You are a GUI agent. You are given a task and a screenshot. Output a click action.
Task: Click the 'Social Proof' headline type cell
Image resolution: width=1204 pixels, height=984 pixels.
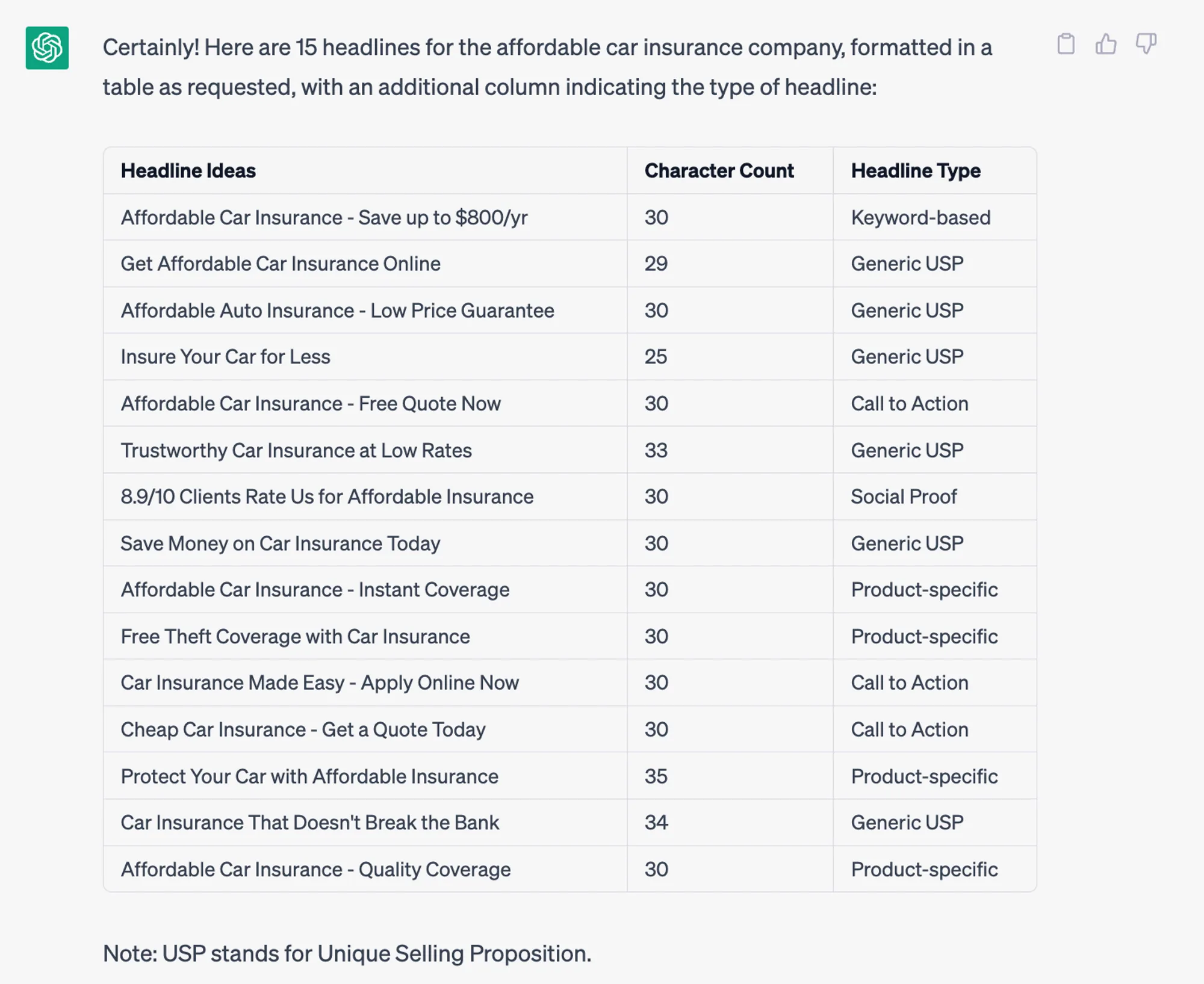[904, 497]
